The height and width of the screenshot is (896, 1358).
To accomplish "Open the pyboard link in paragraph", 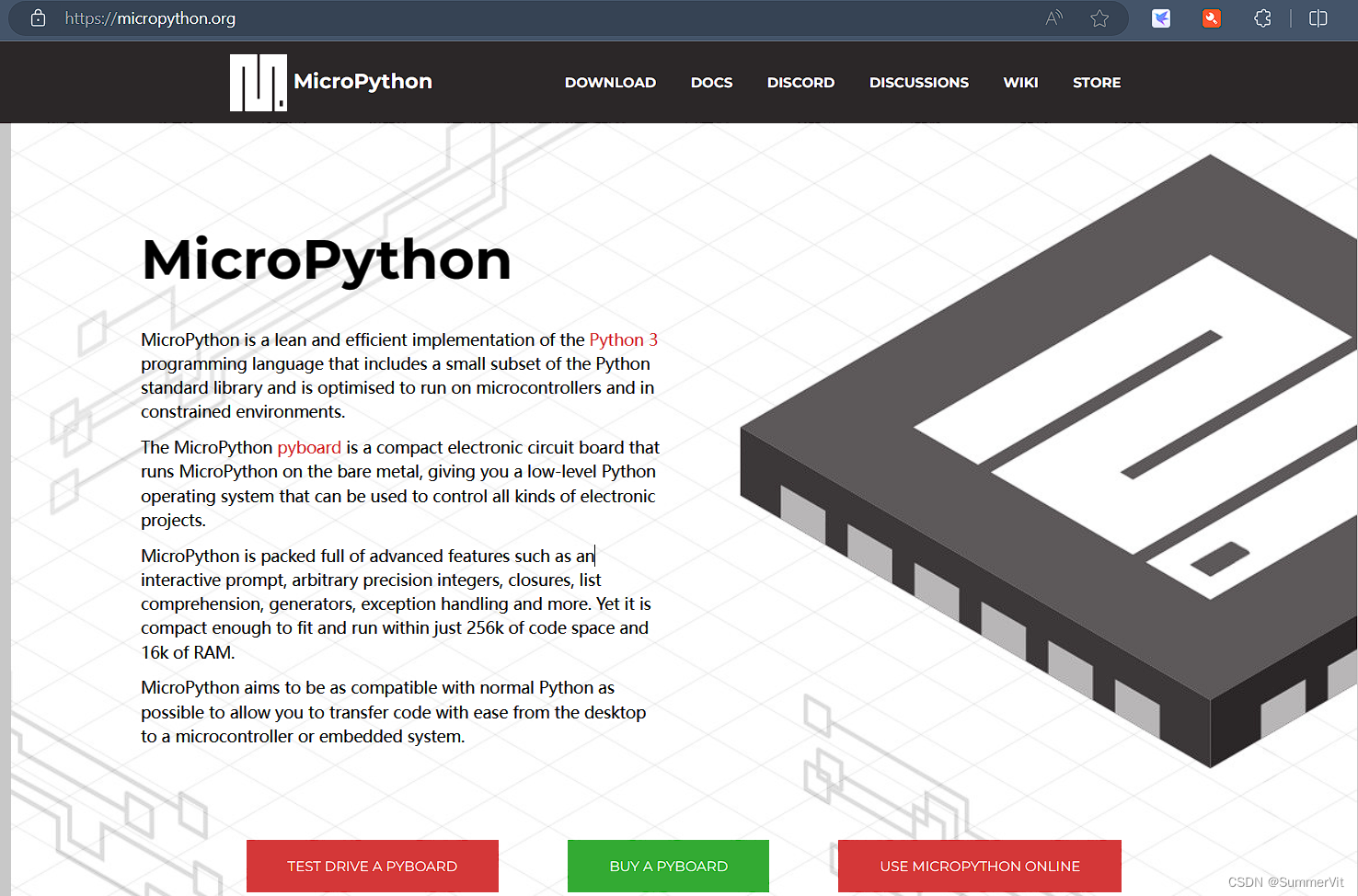I will pos(308,447).
